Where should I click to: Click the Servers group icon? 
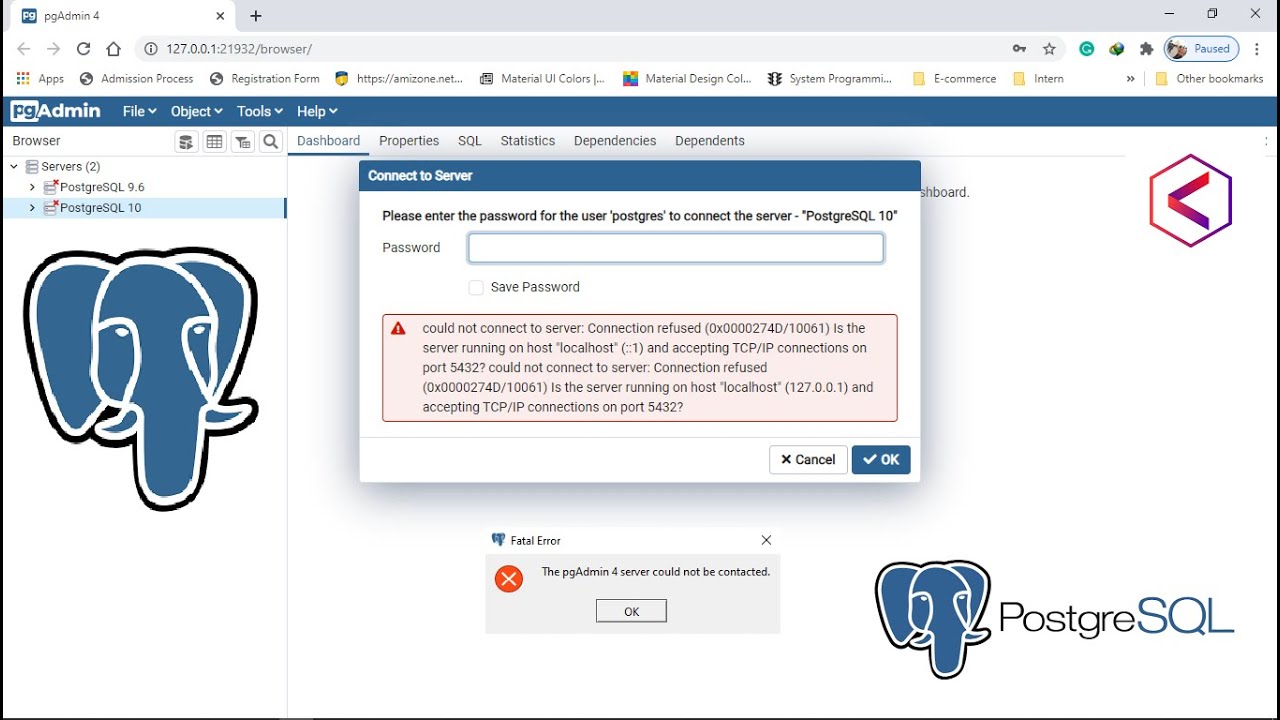(x=32, y=167)
